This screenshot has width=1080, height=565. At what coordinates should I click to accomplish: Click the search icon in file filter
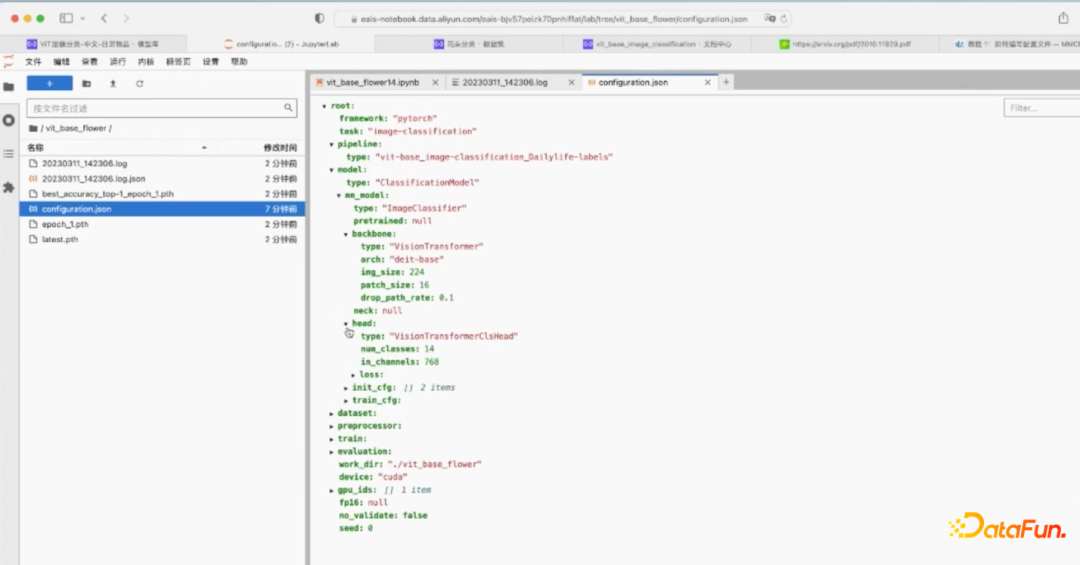288,107
